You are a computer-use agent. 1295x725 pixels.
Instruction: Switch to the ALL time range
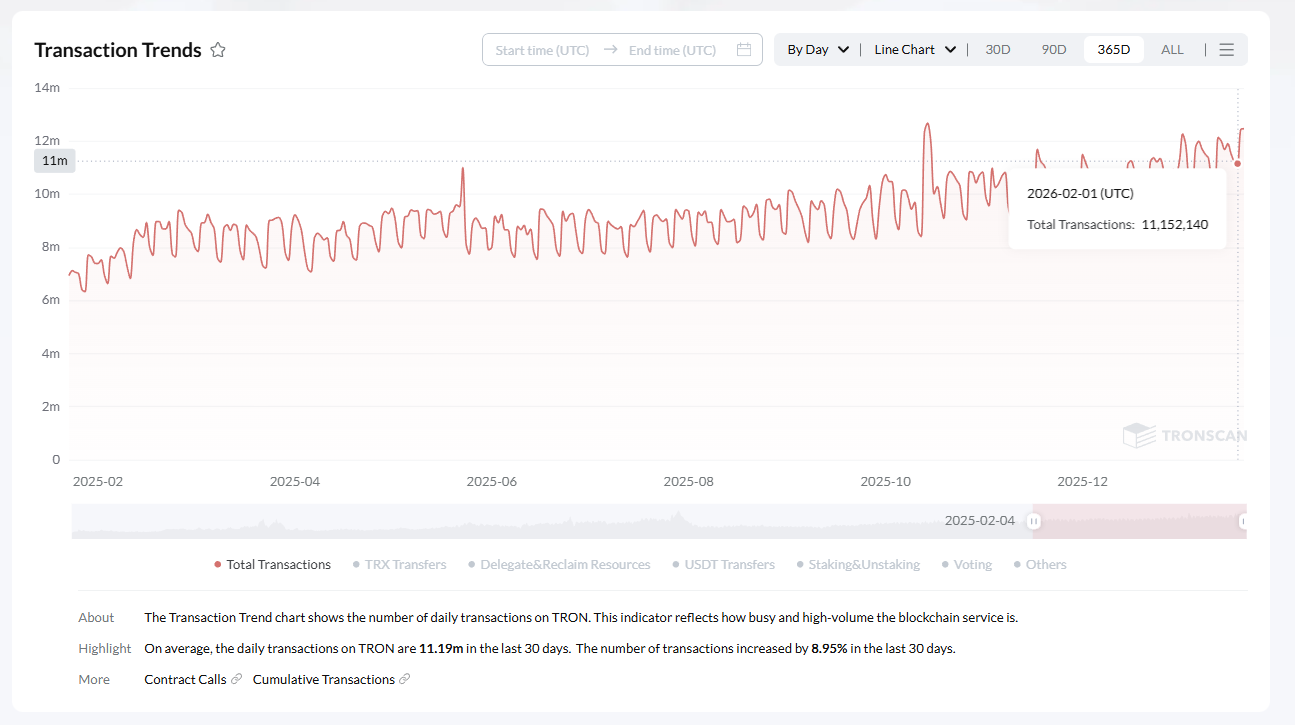click(1172, 50)
